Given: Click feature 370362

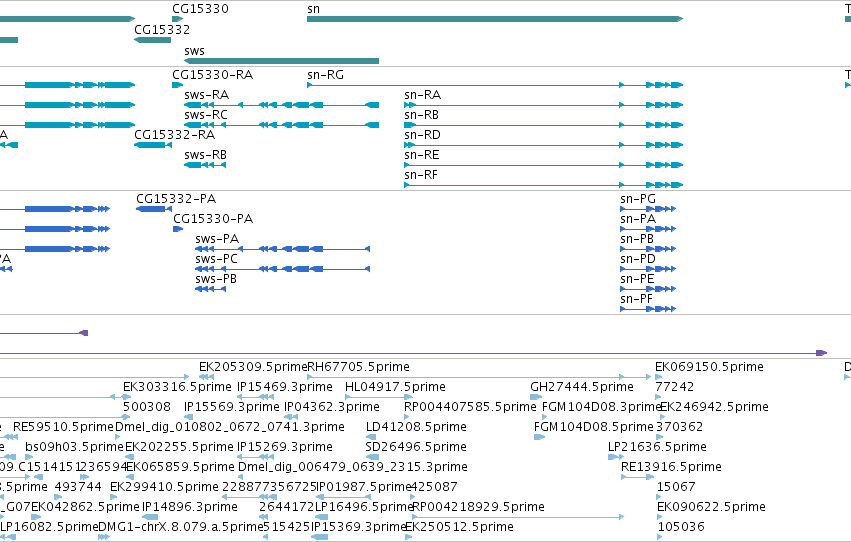Looking at the screenshot, I should click(659, 437).
